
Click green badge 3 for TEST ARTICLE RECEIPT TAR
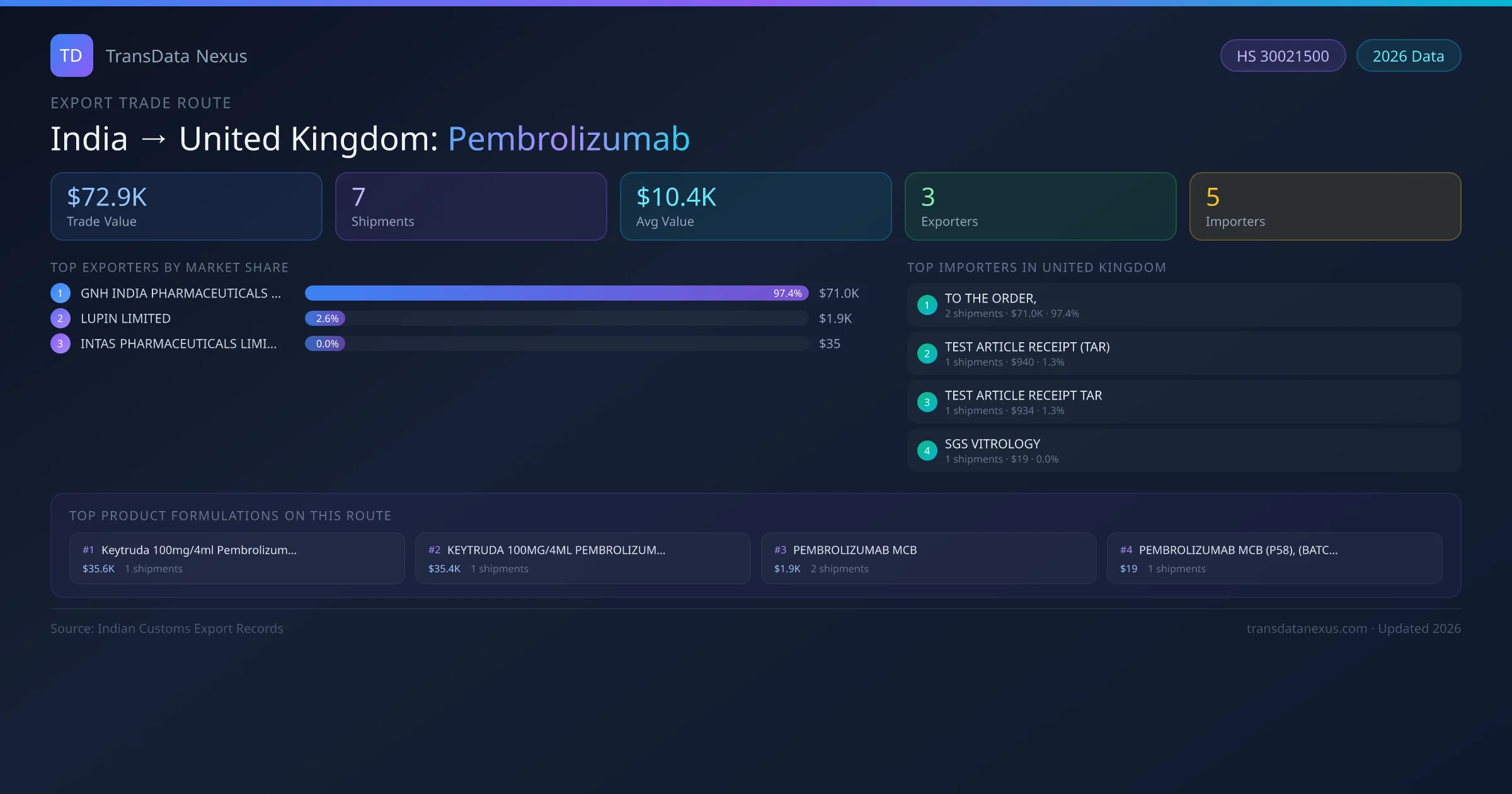click(x=927, y=402)
